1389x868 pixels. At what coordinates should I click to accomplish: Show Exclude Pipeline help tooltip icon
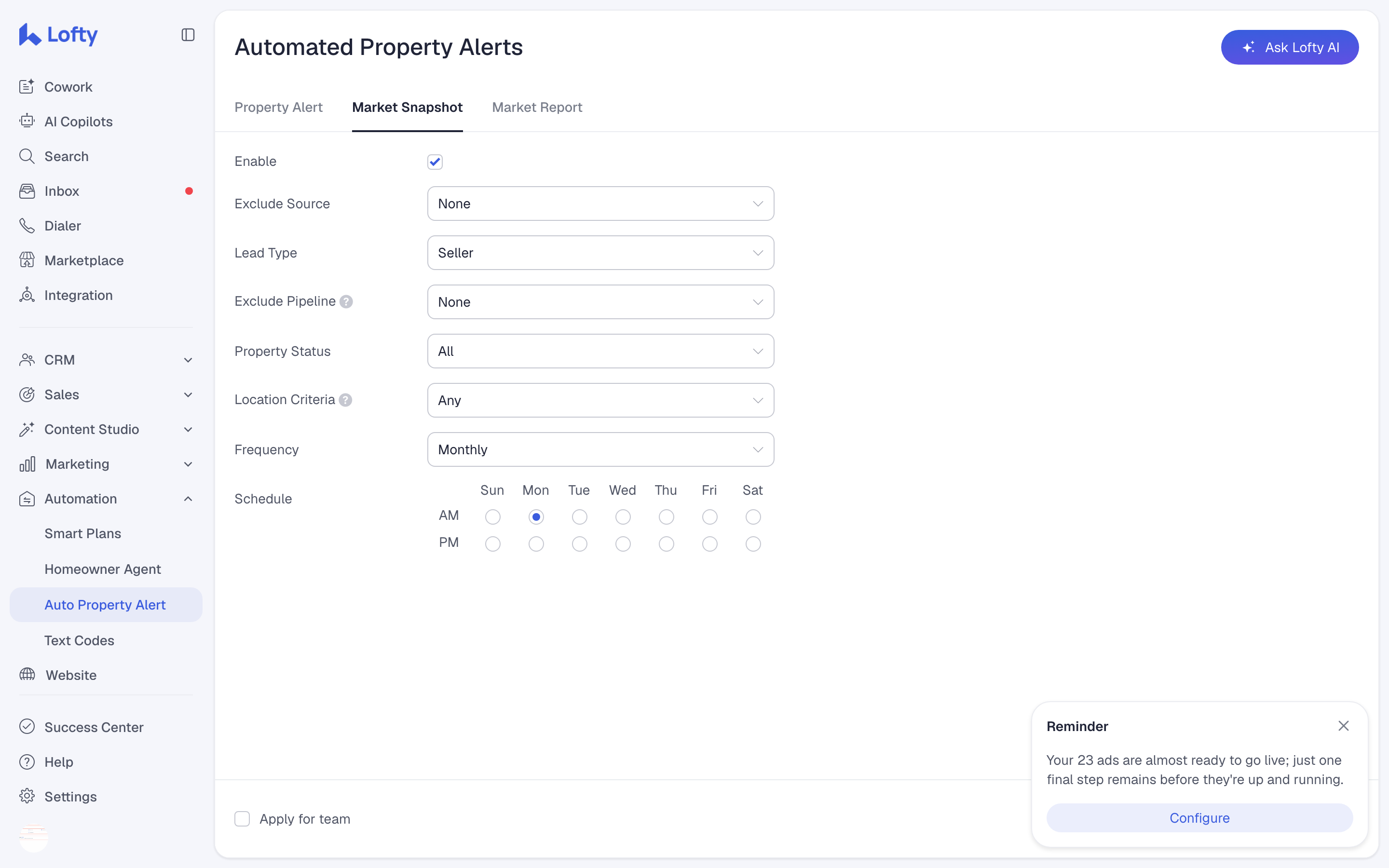[x=346, y=301]
